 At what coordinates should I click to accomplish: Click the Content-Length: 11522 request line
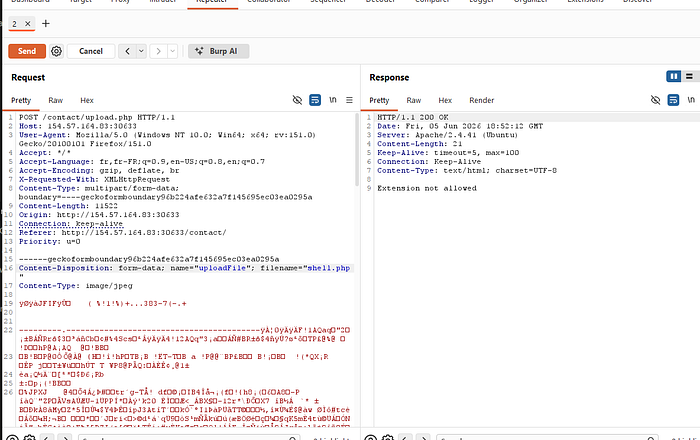click(x=68, y=206)
